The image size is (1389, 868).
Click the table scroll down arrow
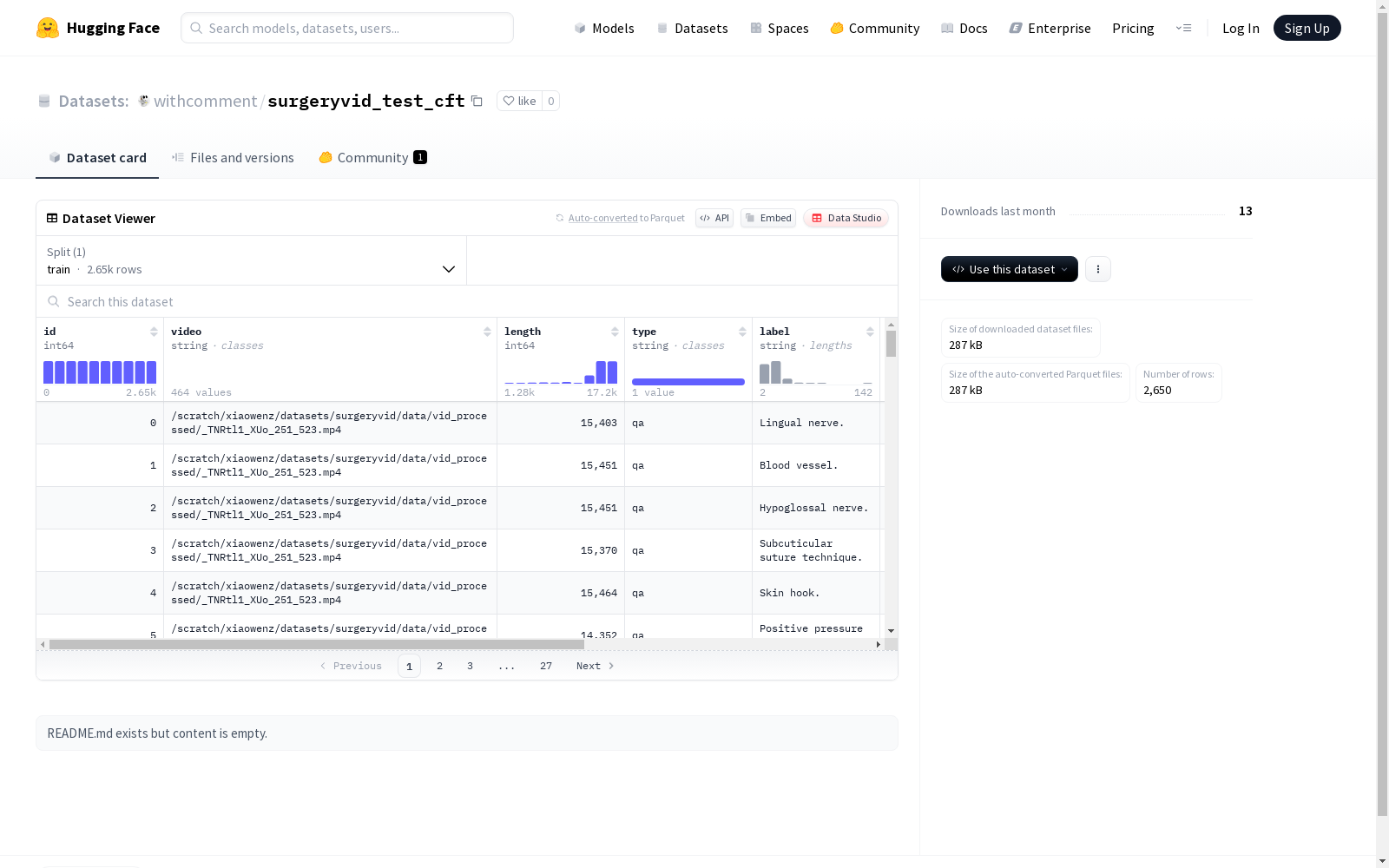point(891,631)
